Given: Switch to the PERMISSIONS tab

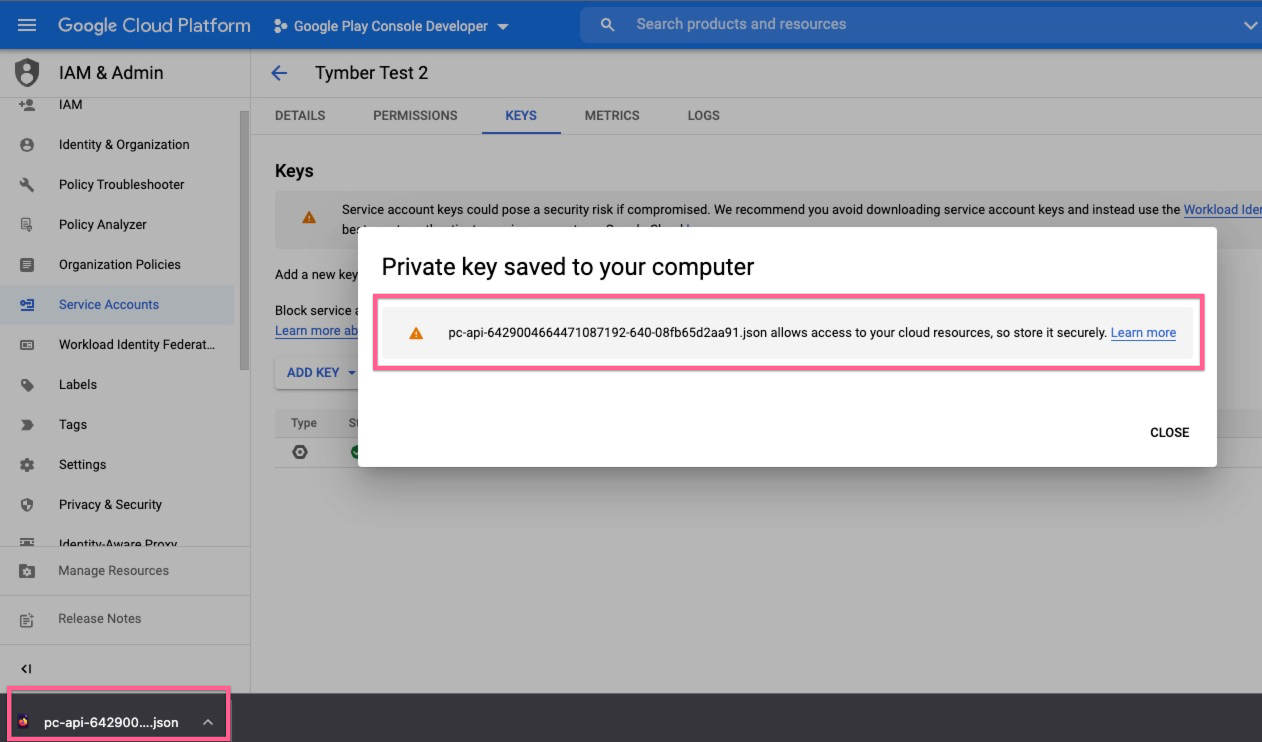Looking at the screenshot, I should (x=415, y=116).
